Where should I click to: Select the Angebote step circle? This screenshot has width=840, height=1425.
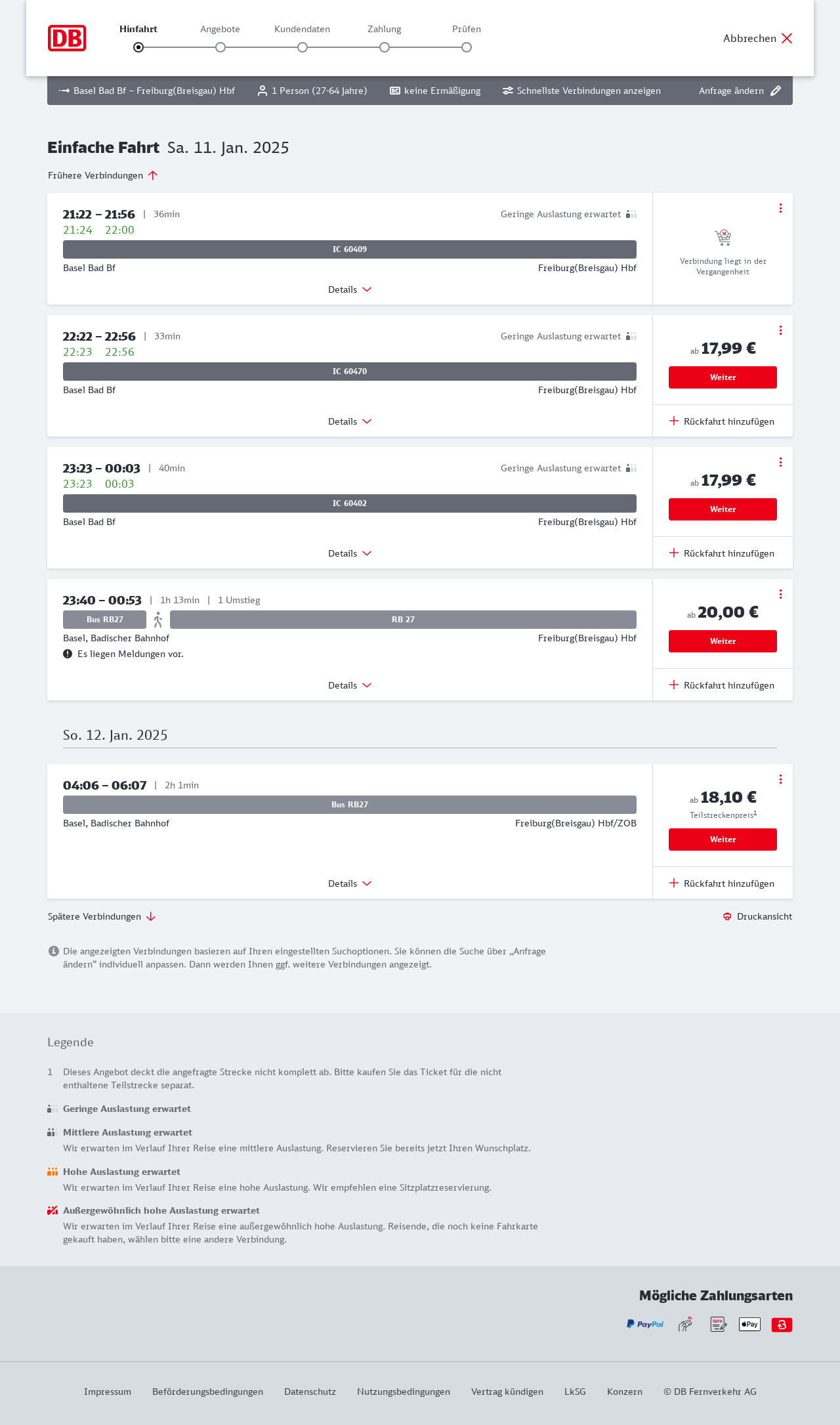coord(220,47)
